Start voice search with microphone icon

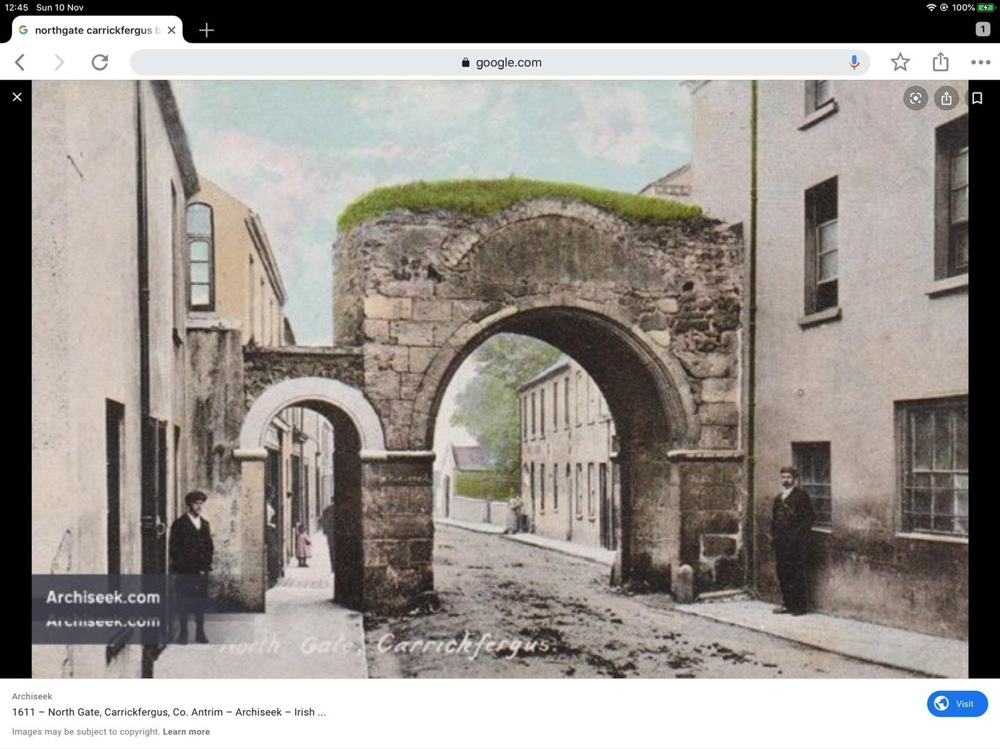click(x=854, y=62)
